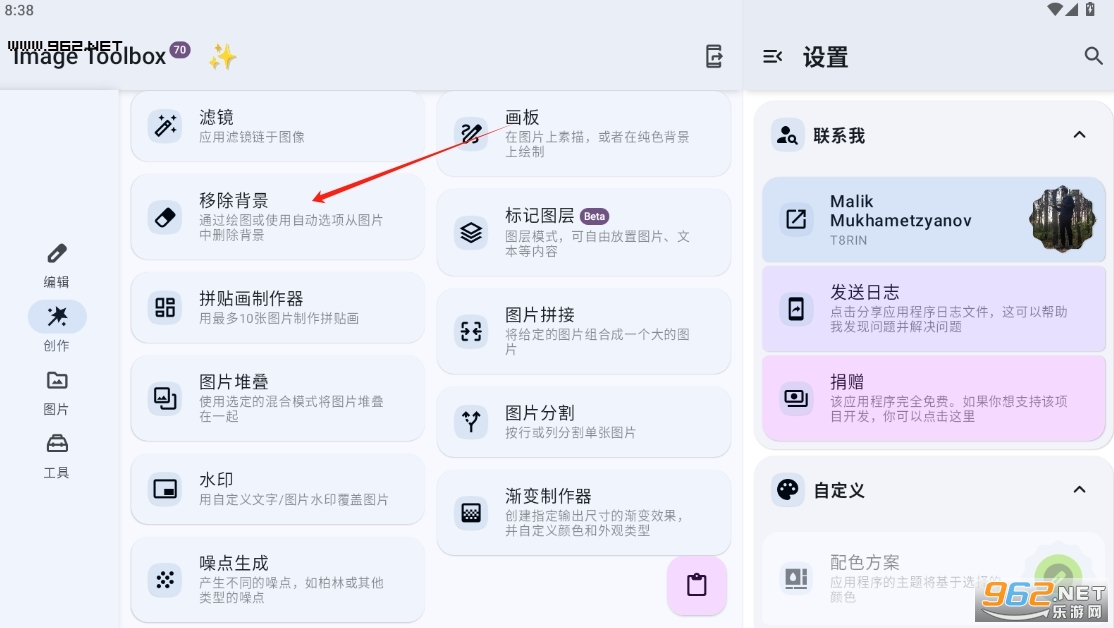This screenshot has height=628, width=1114.
Task: Search settings with the magnifier icon
Action: [x=1093, y=56]
